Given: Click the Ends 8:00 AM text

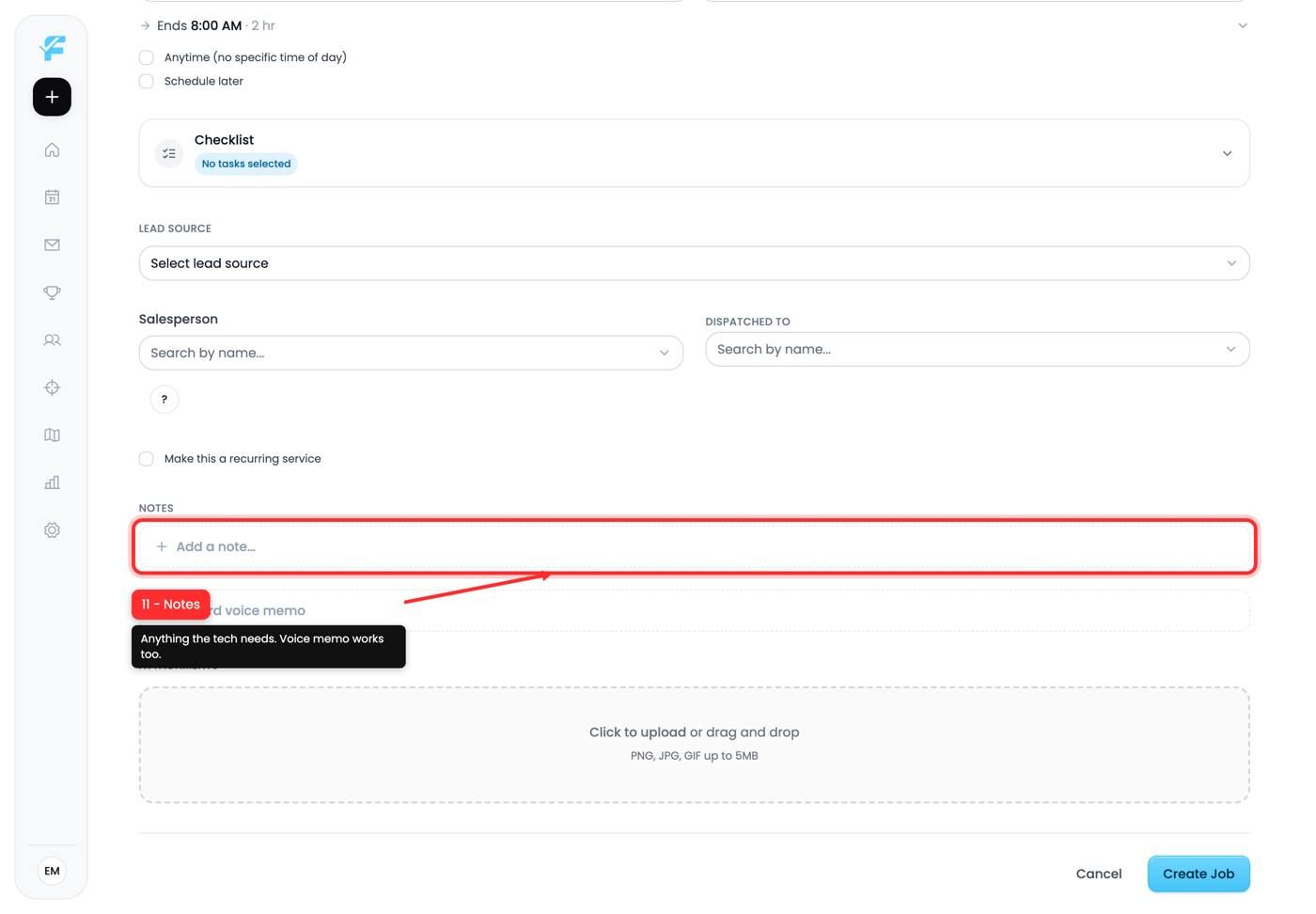Looking at the screenshot, I should [x=199, y=25].
